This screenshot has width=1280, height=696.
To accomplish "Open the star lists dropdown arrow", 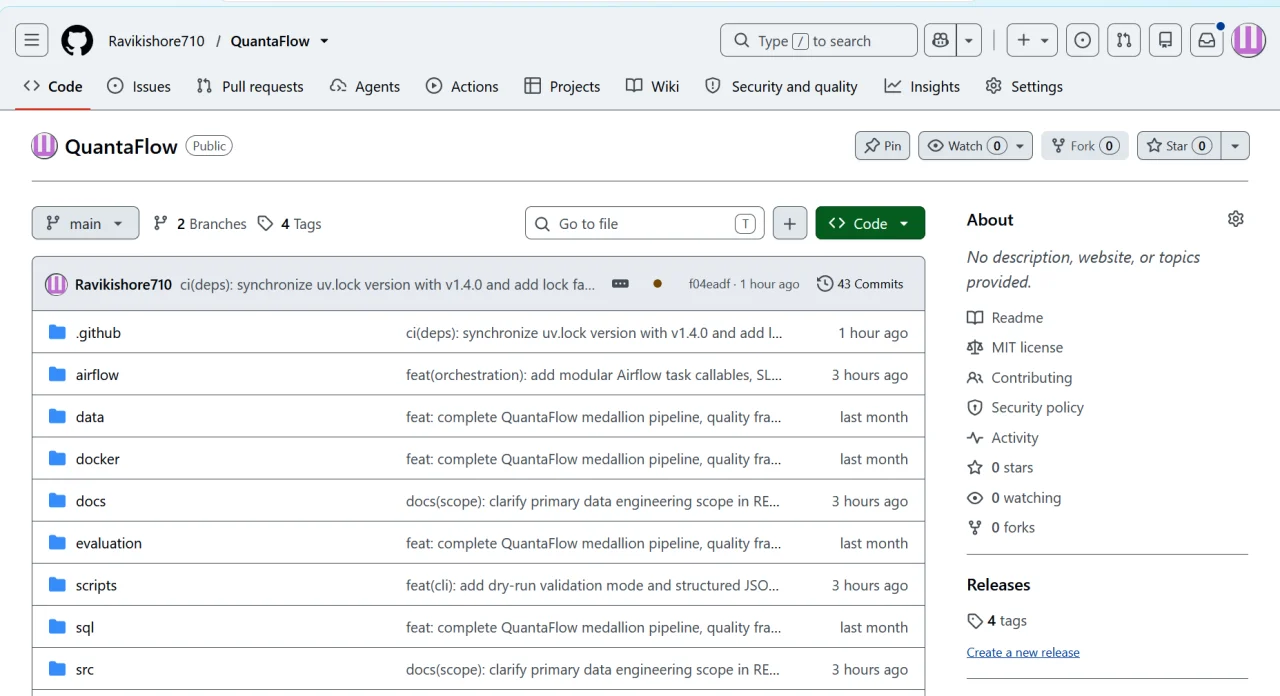I will (1235, 146).
